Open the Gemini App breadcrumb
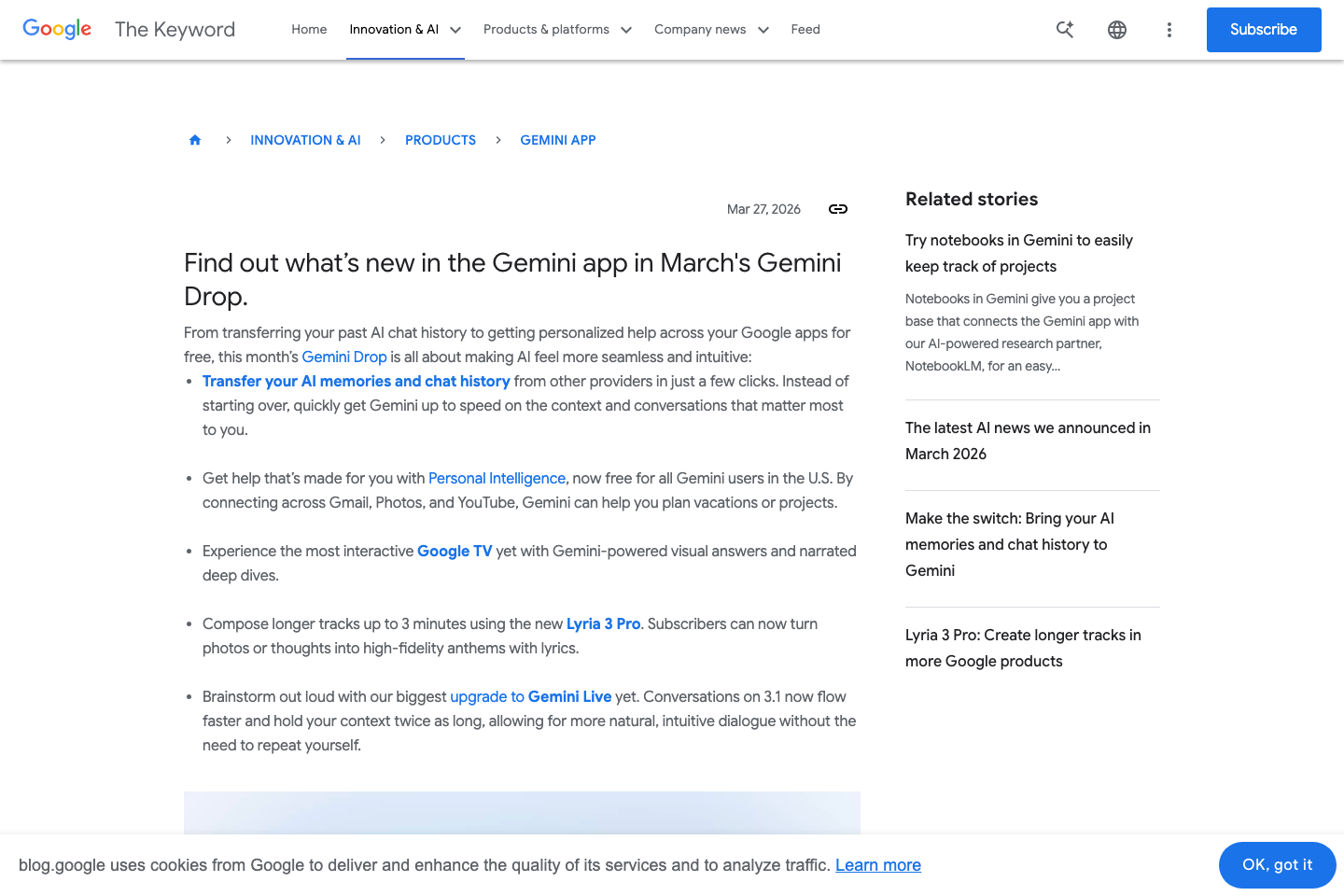This screenshot has height=896, width=1344. pyautogui.click(x=557, y=140)
